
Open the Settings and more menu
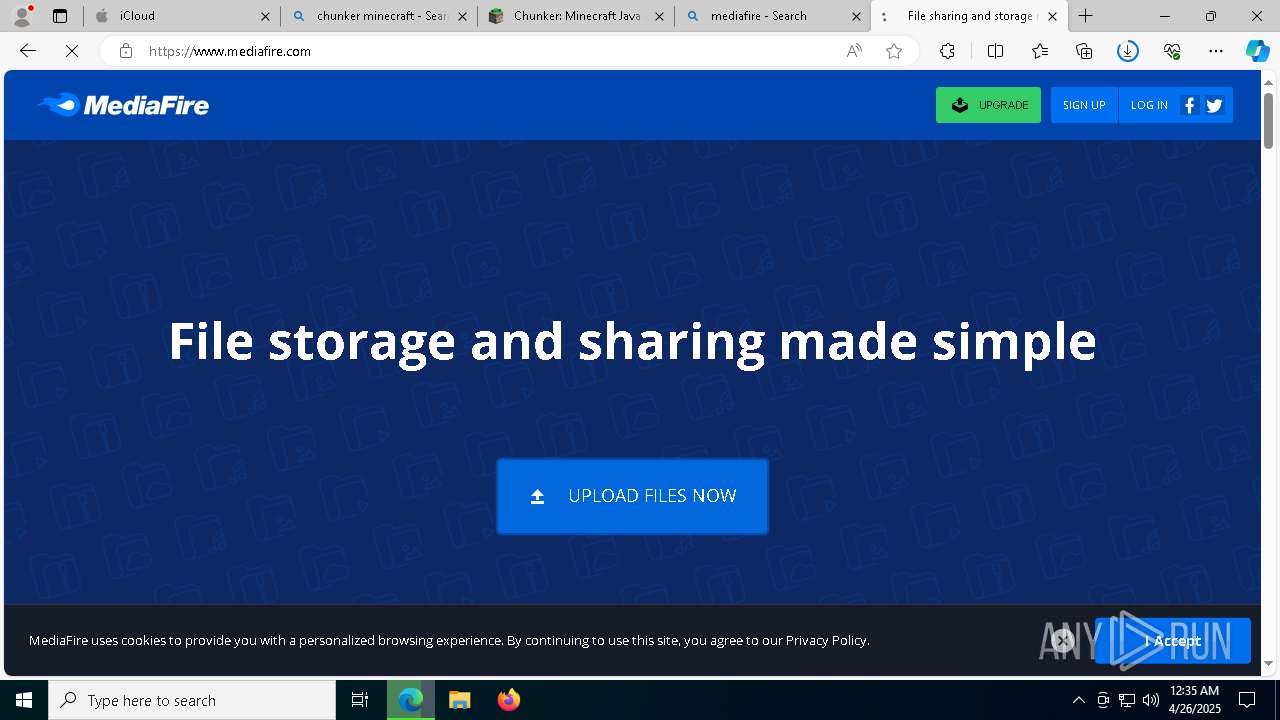pos(1216,51)
